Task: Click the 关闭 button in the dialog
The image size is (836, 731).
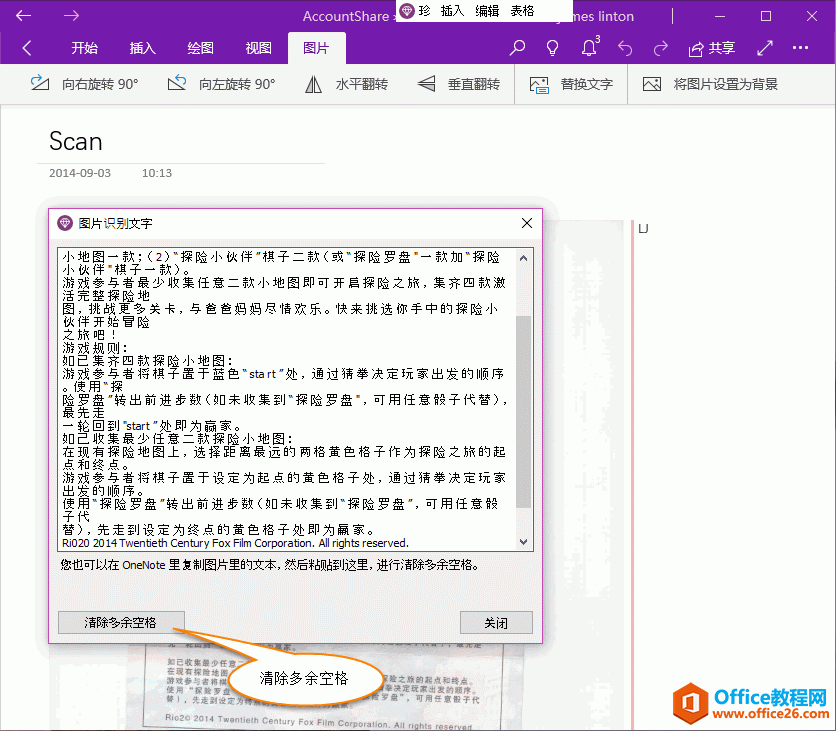Action: point(496,622)
